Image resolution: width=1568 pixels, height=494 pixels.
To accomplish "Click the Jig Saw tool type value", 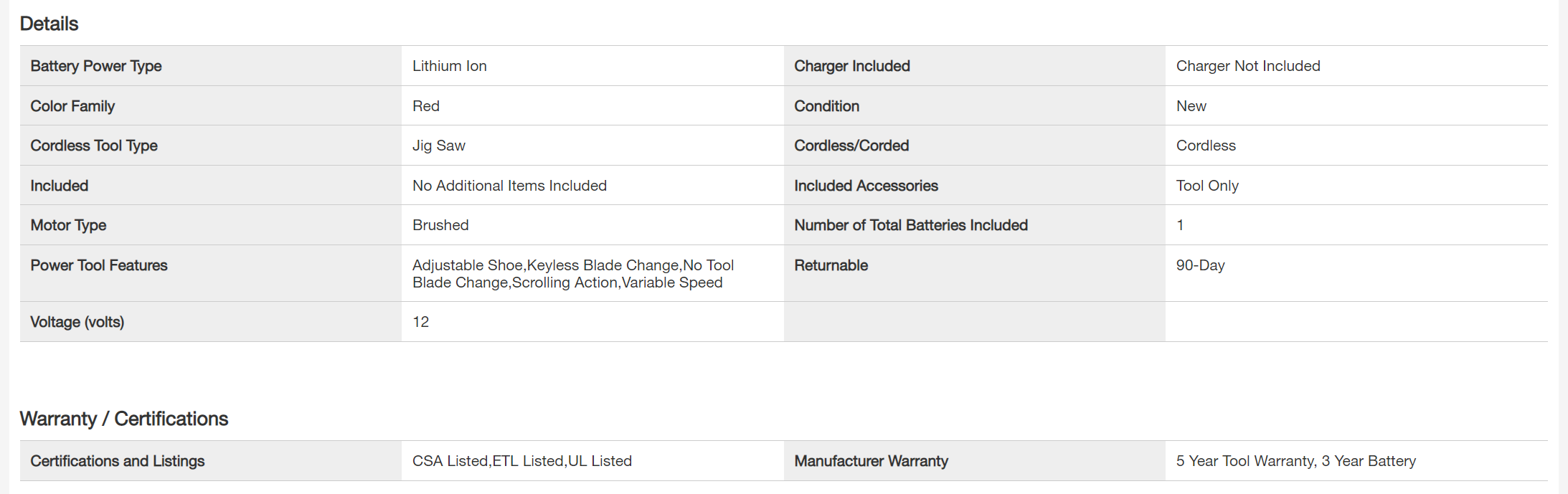I will coord(439,146).
